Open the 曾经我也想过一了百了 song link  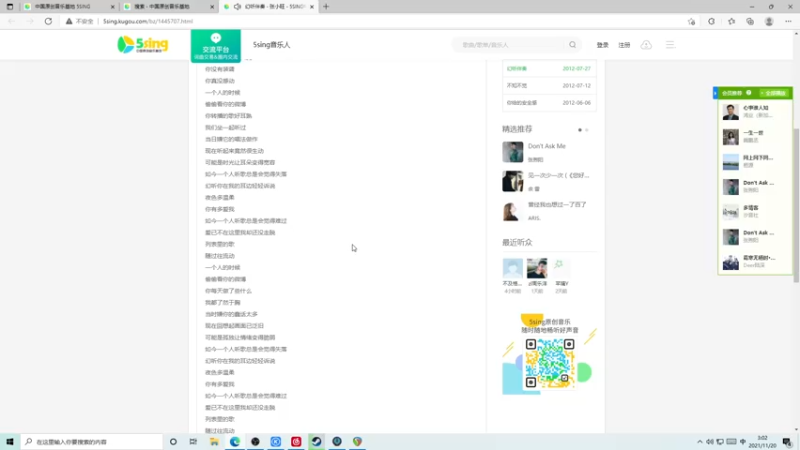point(557,205)
